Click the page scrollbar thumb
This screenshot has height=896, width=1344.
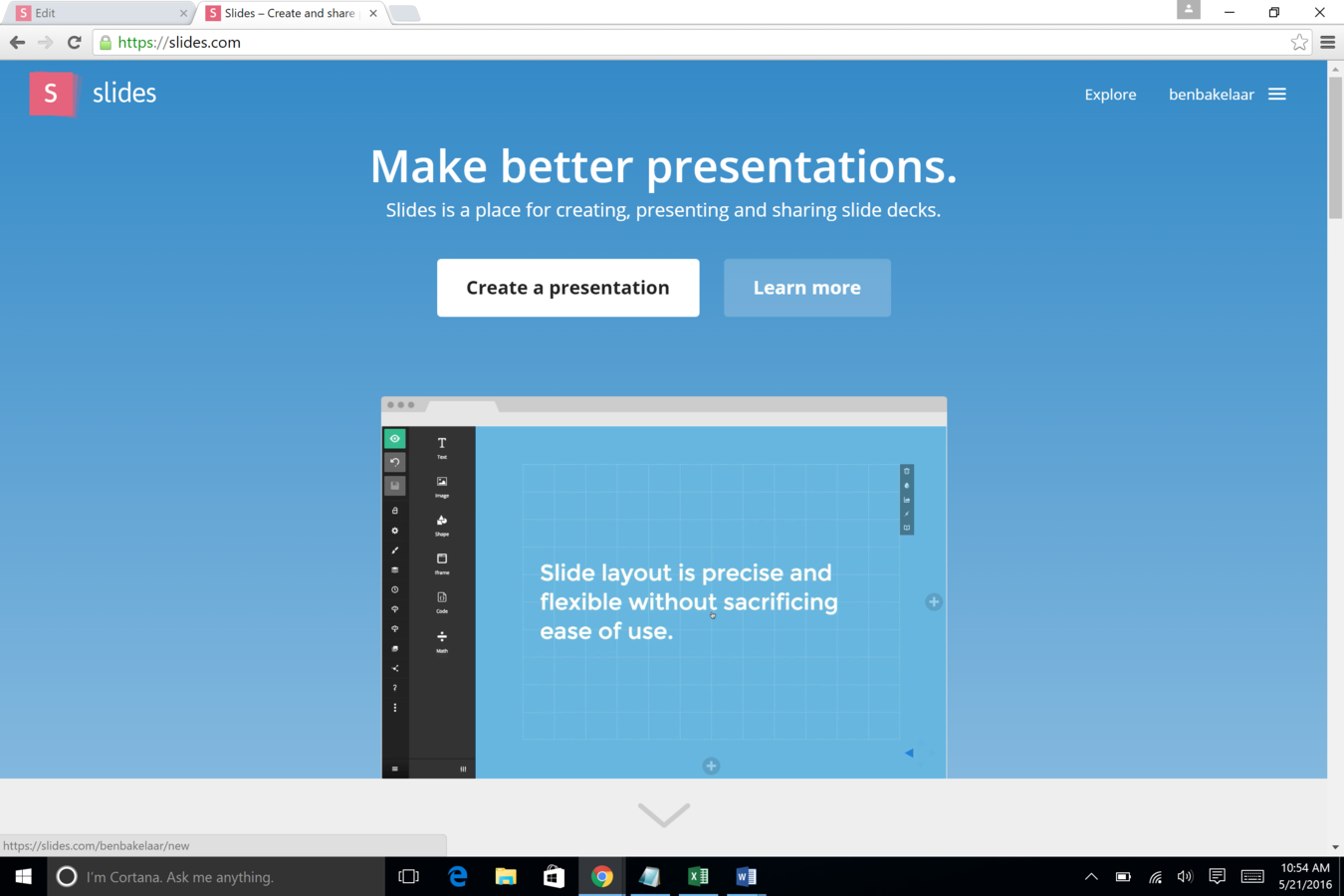pos(1335,147)
